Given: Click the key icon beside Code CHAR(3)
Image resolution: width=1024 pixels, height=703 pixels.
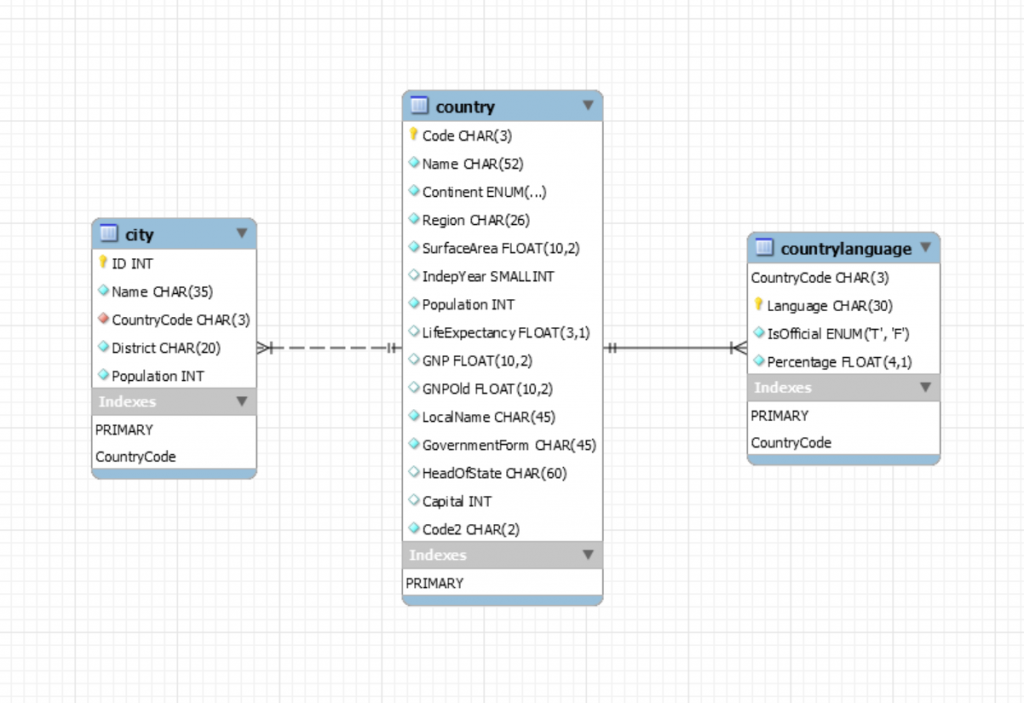Looking at the screenshot, I should pyautogui.click(x=413, y=135).
